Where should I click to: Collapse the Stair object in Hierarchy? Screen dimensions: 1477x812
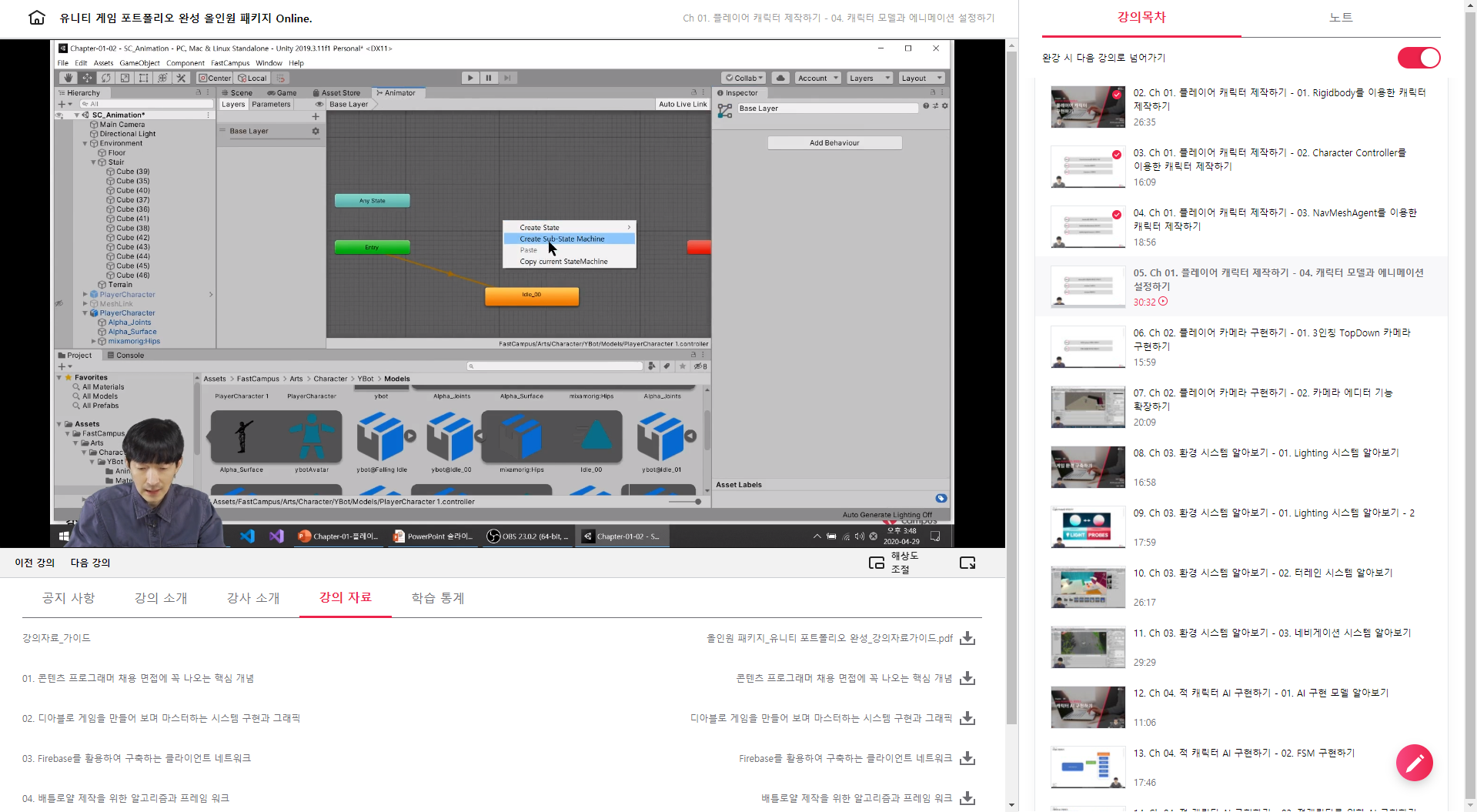point(94,162)
